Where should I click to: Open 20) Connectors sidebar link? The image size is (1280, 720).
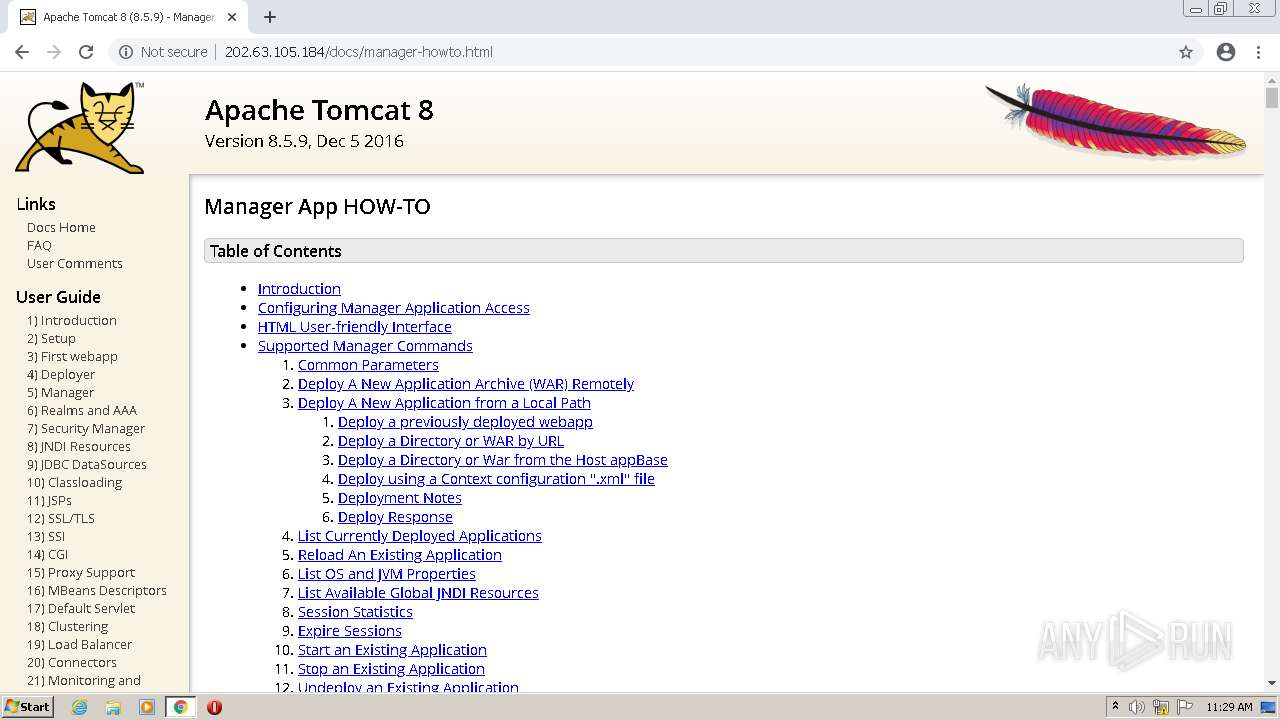coord(72,662)
